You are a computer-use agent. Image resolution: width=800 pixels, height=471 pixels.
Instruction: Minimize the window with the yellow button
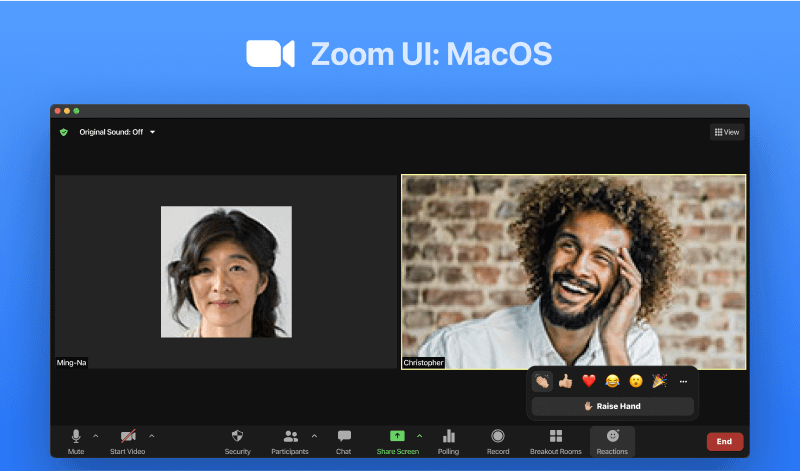click(x=67, y=111)
